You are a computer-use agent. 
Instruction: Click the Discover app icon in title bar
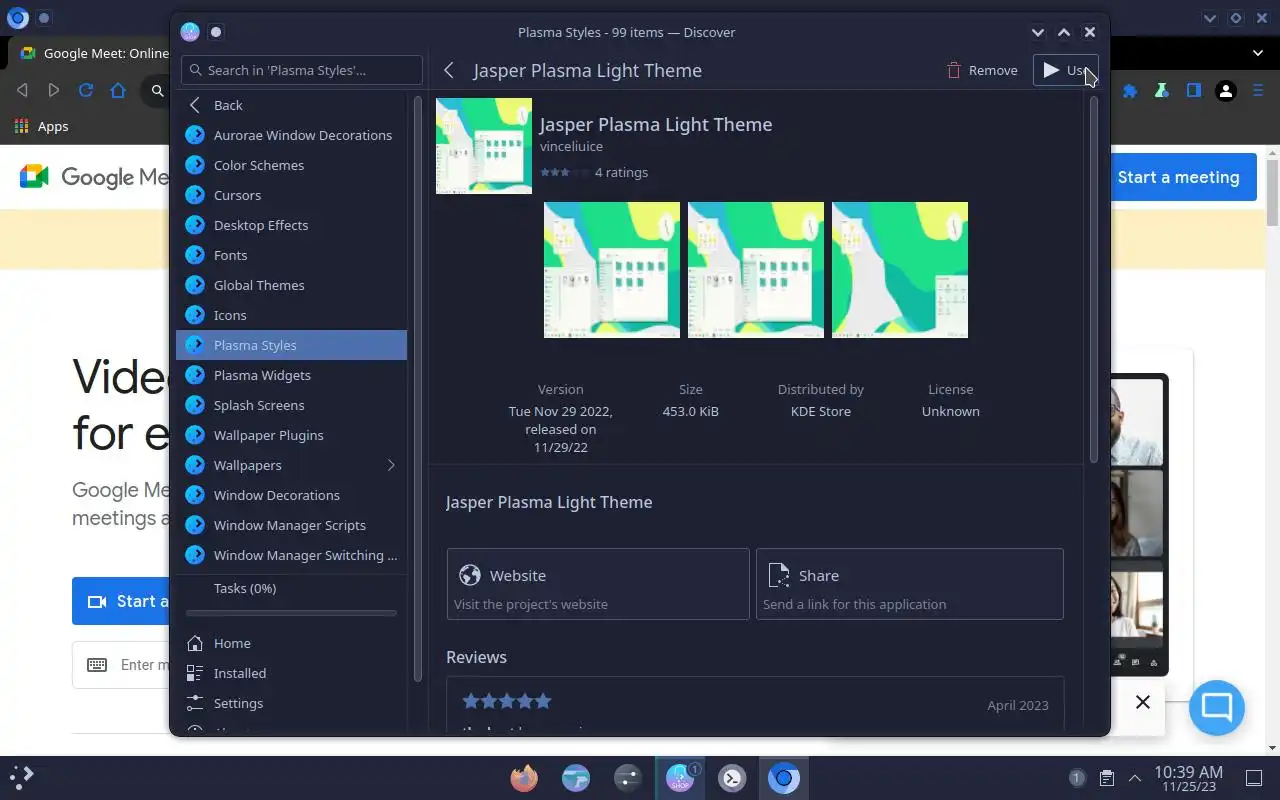tap(190, 32)
